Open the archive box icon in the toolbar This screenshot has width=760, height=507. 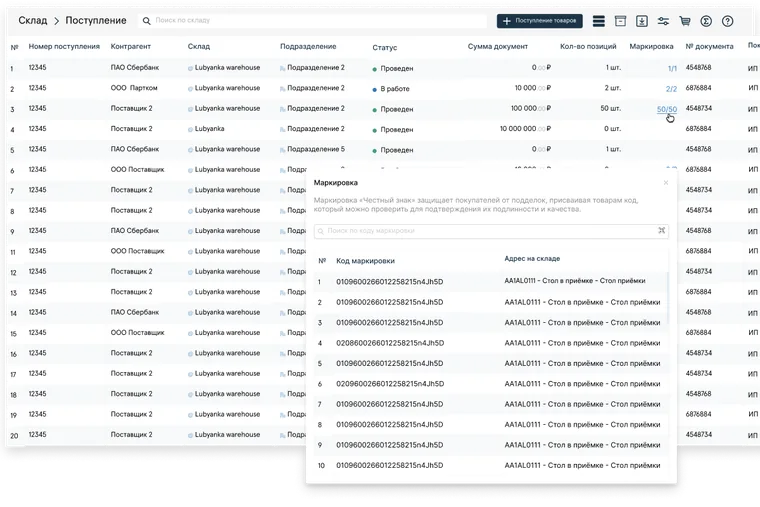pyautogui.click(x=620, y=21)
